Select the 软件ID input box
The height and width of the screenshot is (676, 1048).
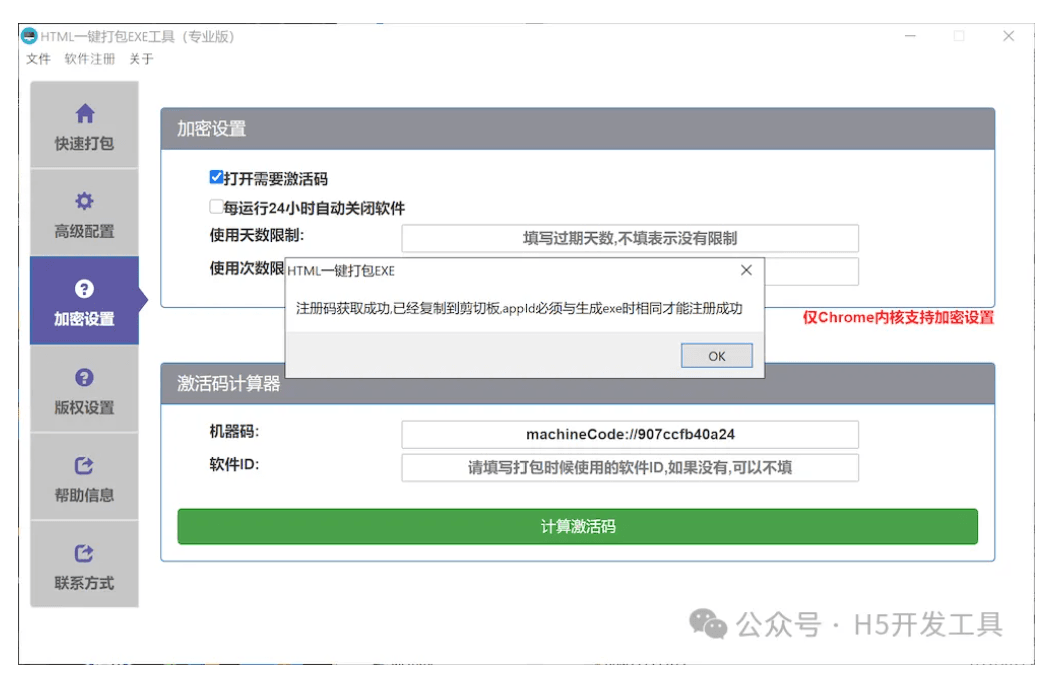pyautogui.click(x=629, y=467)
